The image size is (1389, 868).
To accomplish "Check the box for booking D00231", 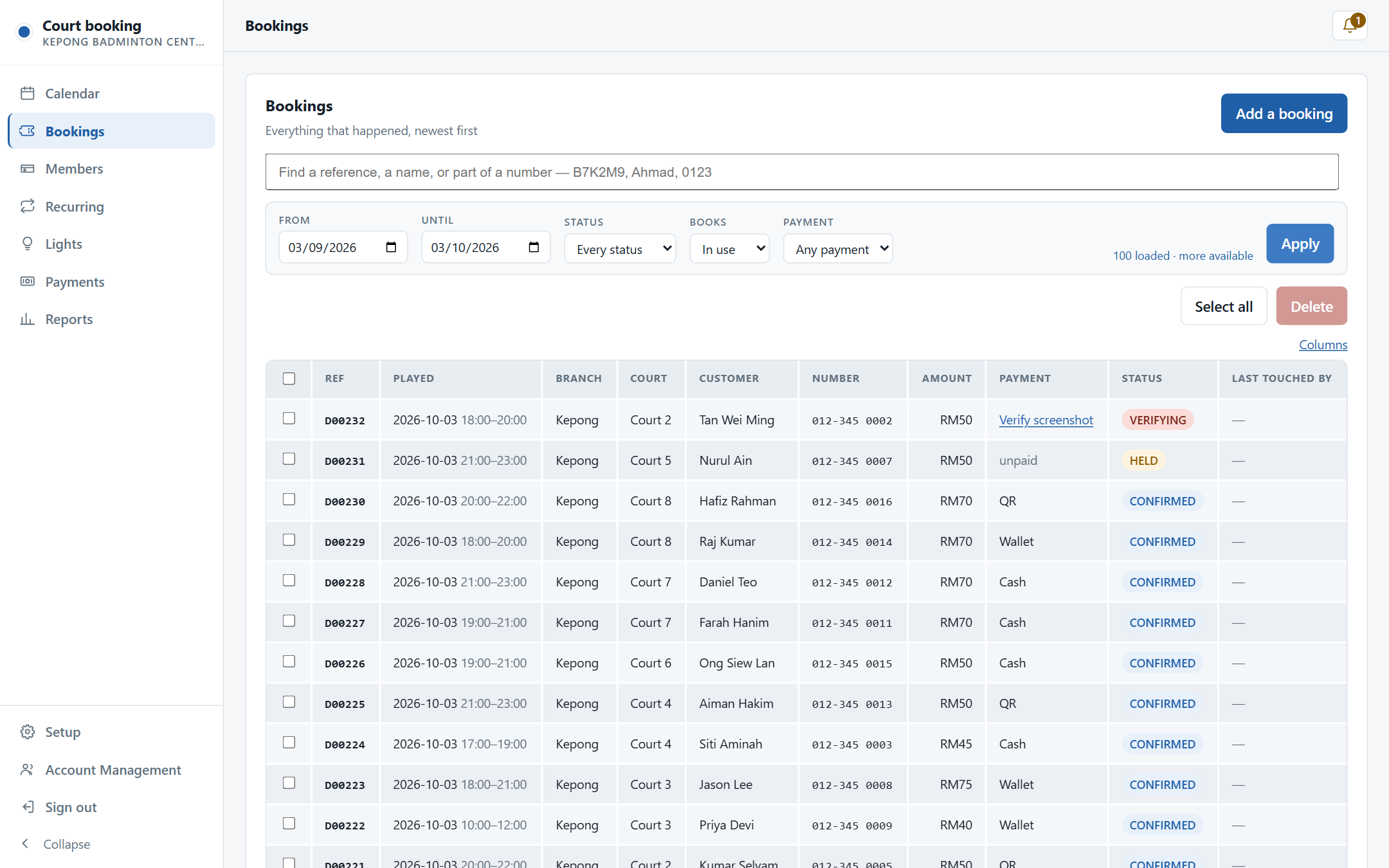I will point(289,459).
